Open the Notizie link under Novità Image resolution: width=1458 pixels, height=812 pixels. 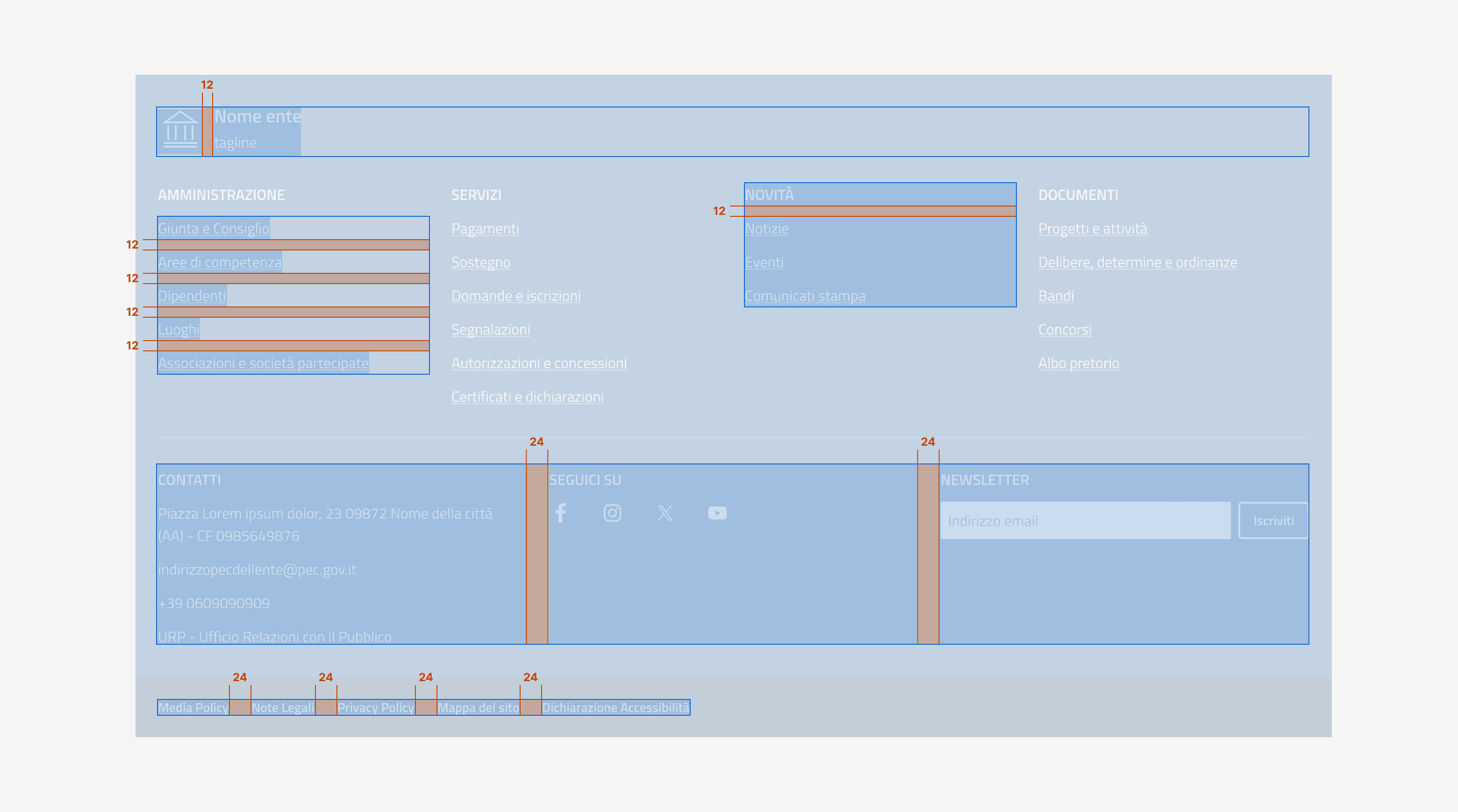766,228
